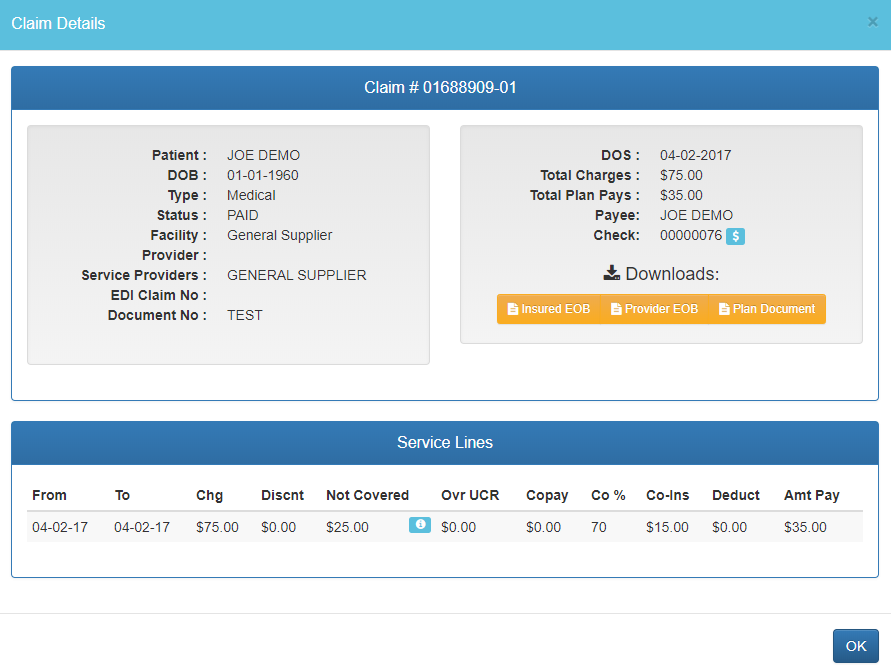This screenshot has height=669, width=891.
Task: Click Service Providers value GENERAL SUPPLIER
Action: (x=297, y=275)
